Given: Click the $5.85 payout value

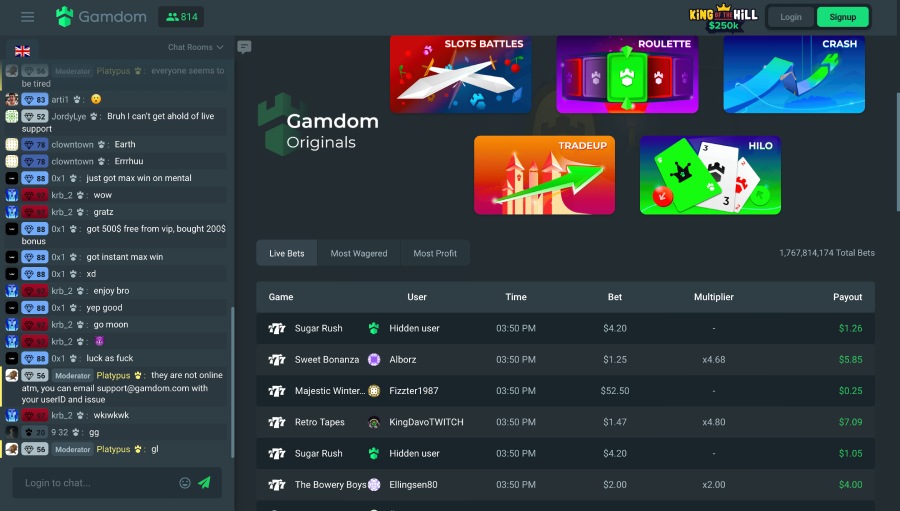Looking at the screenshot, I should [850, 359].
